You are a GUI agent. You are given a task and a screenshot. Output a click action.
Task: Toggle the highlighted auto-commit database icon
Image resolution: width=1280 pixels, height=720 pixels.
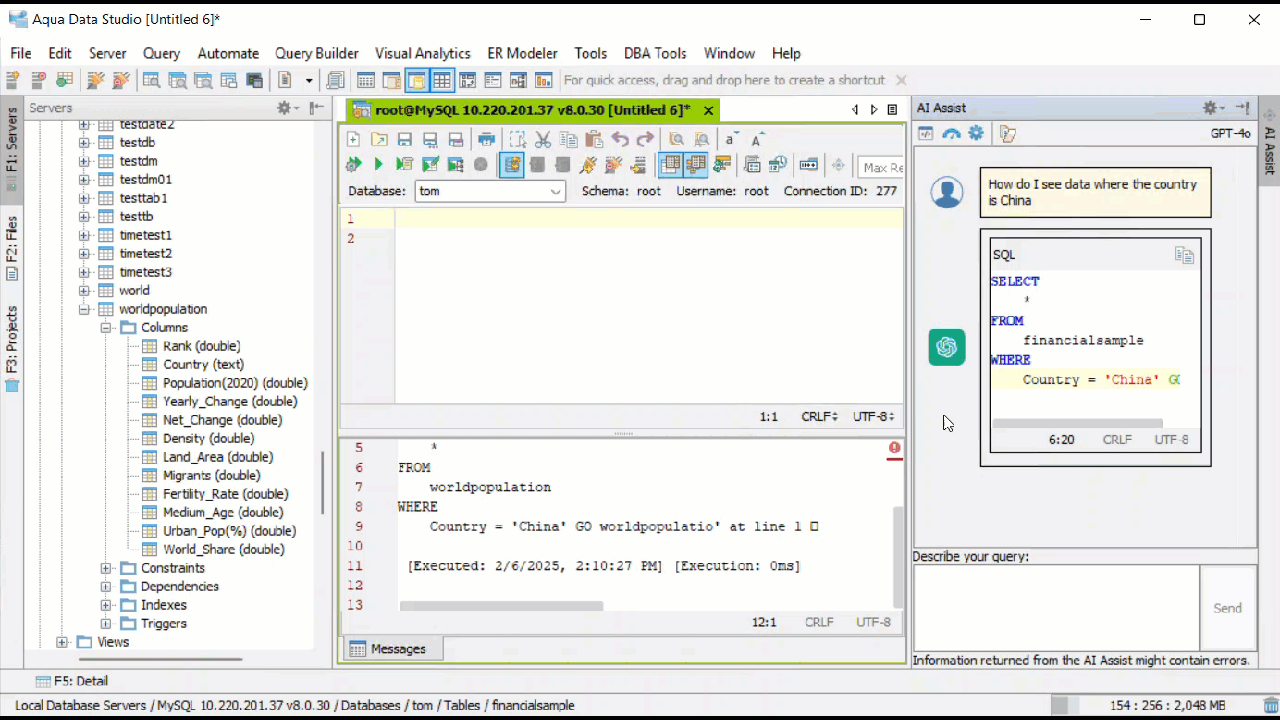pos(511,165)
